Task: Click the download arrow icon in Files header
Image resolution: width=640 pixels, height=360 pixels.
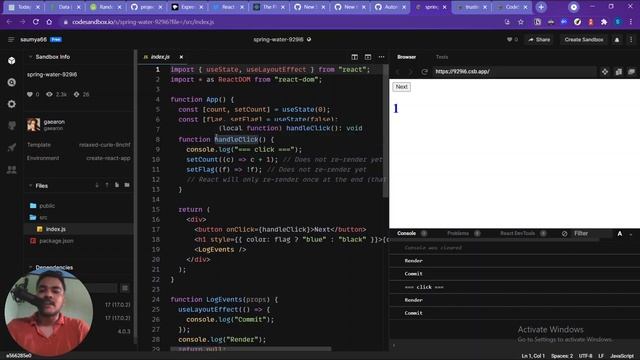Action: coord(97,185)
